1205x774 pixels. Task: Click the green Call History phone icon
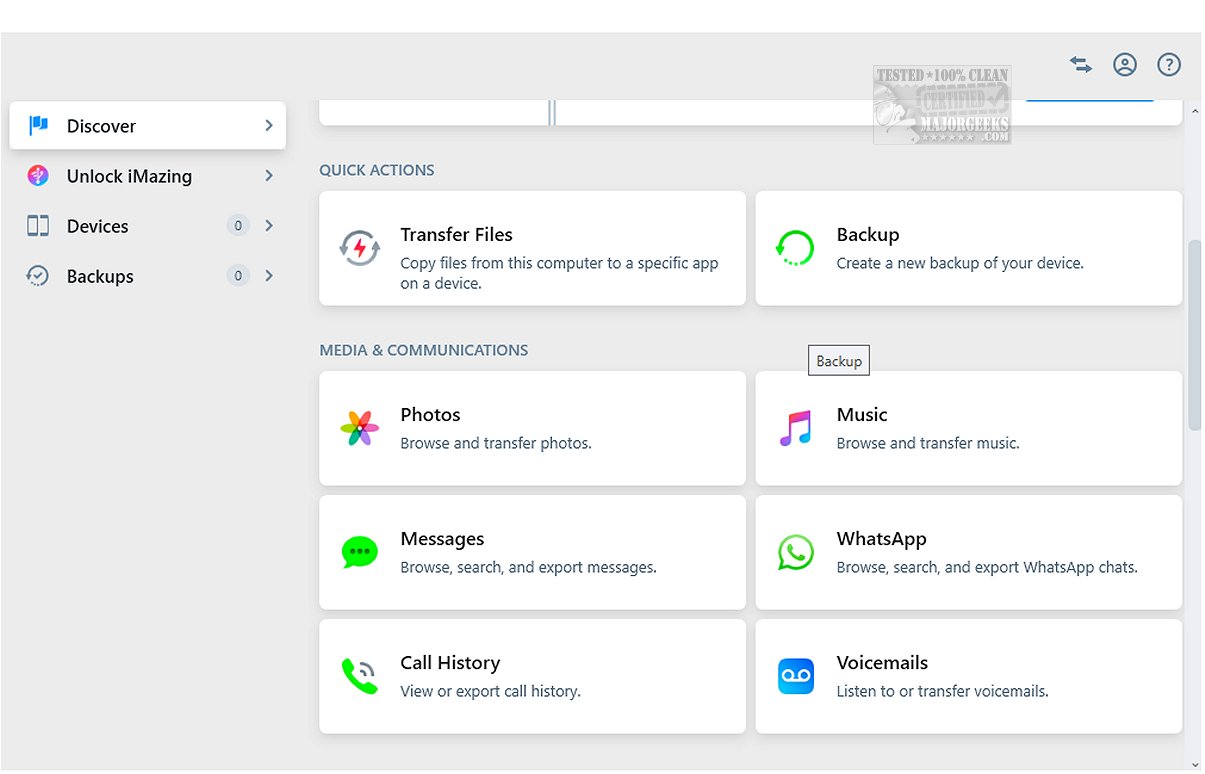pyautogui.click(x=359, y=676)
